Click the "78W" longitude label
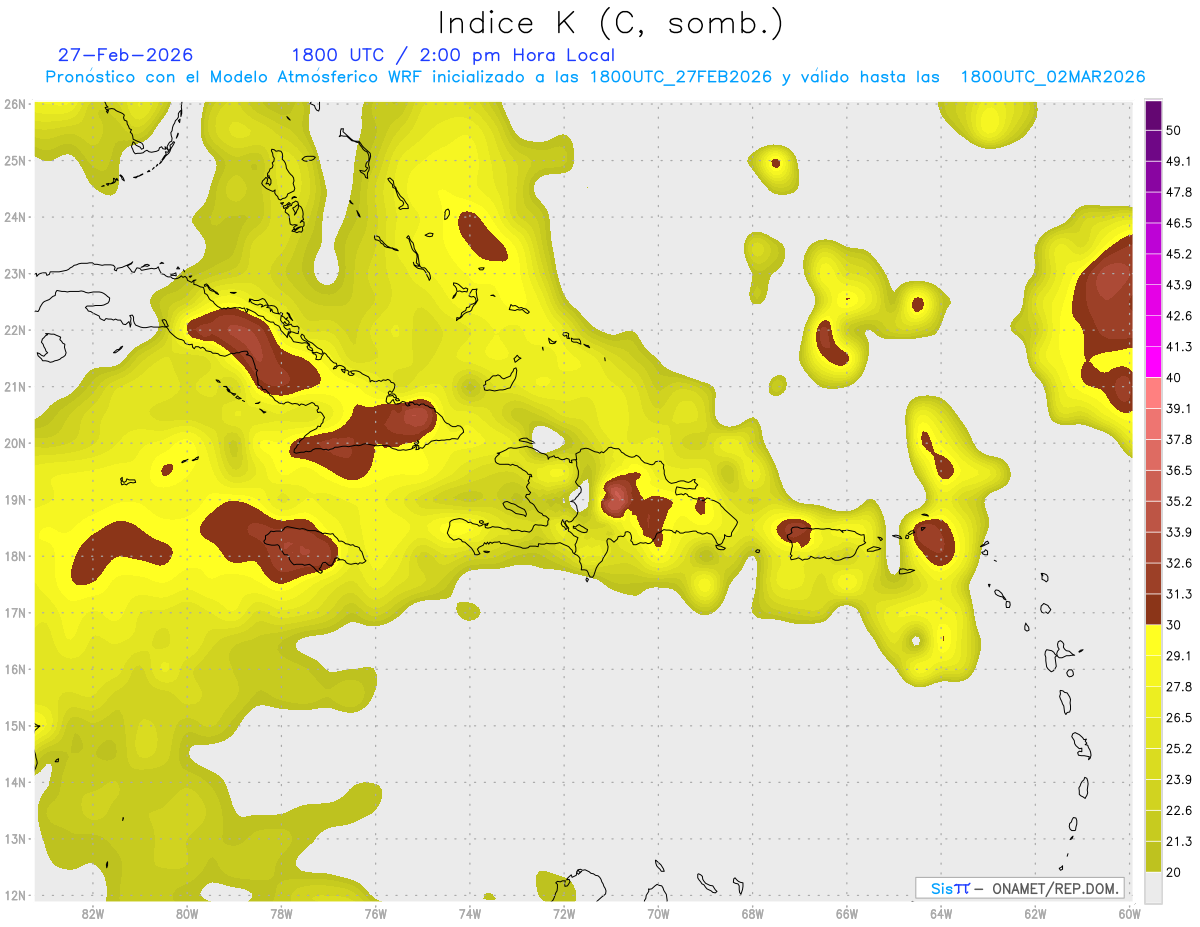 point(281,913)
